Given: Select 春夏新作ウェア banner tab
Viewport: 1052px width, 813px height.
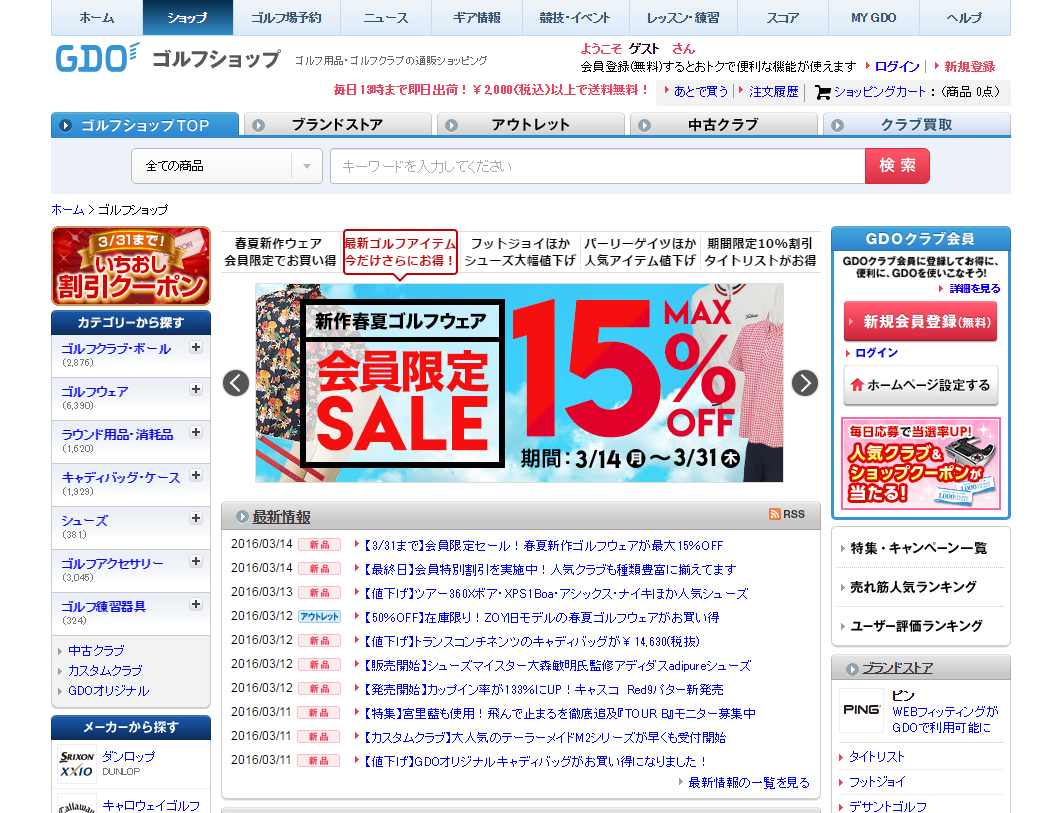Looking at the screenshot, I should coord(280,252).
